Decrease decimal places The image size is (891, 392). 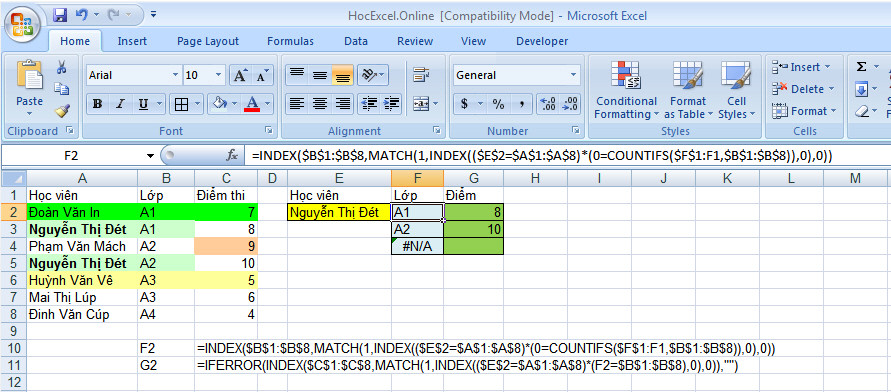tap(570, 104)
